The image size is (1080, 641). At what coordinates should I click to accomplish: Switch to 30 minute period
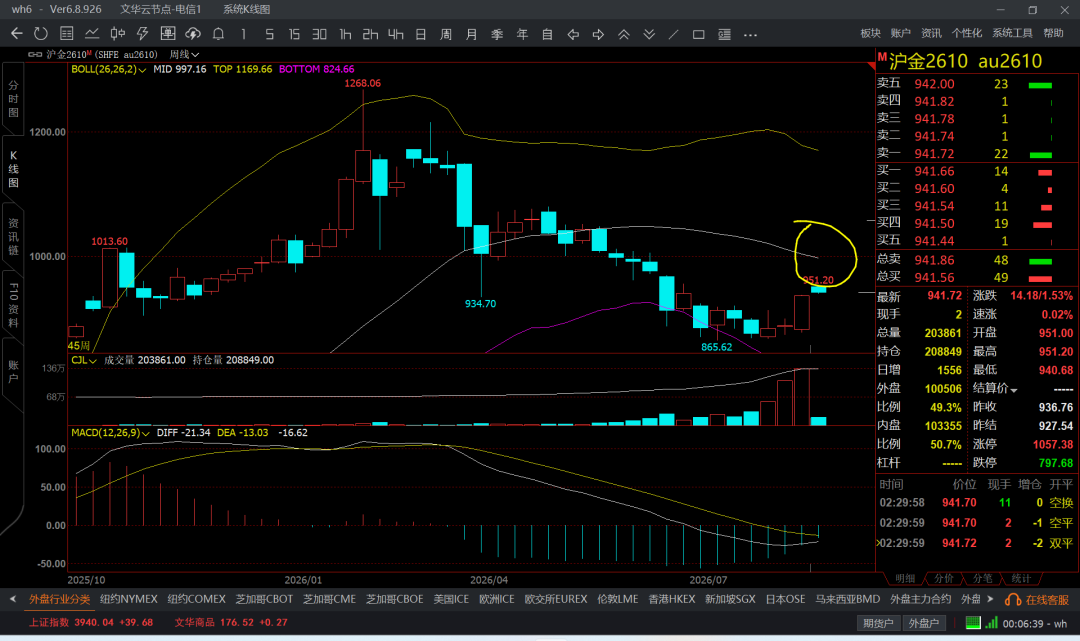tap(320, 34)
